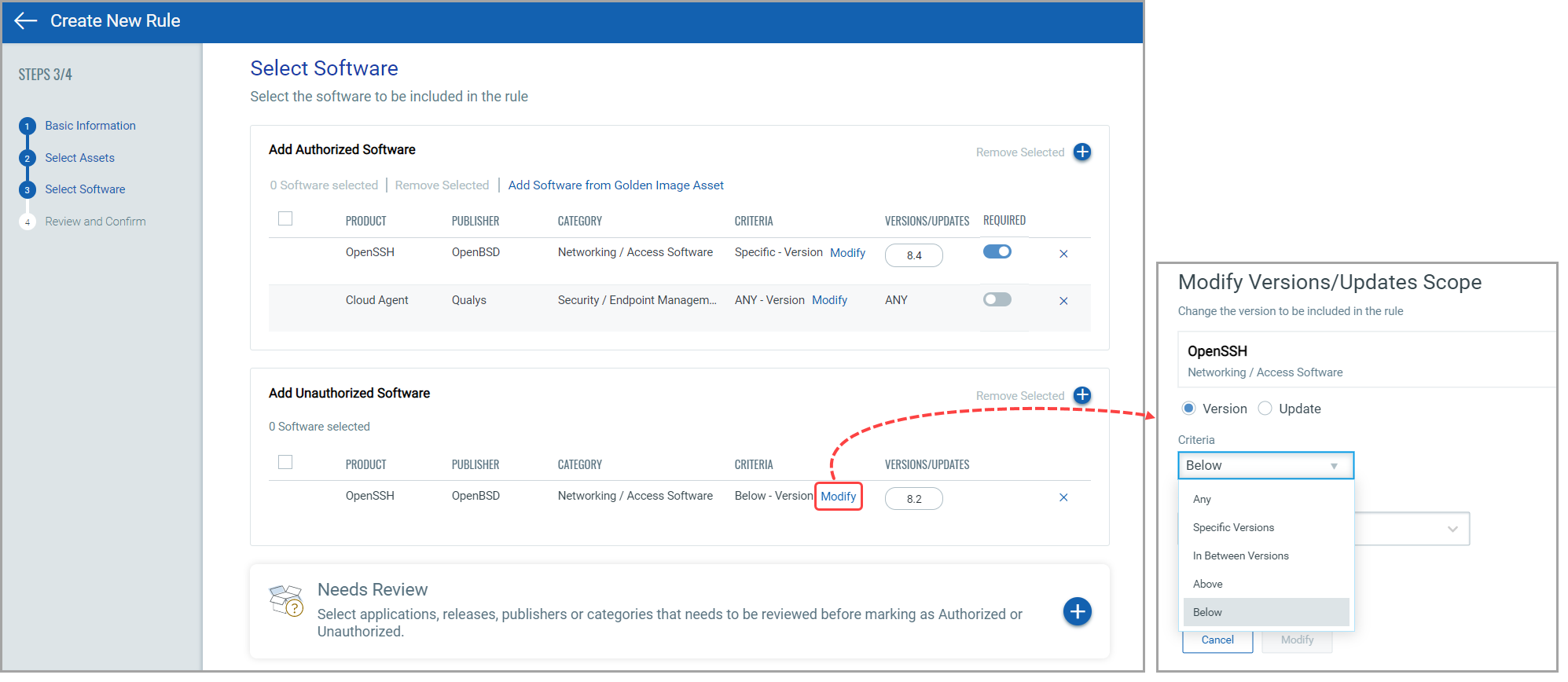Select the Update radio button

point(1265,409)
